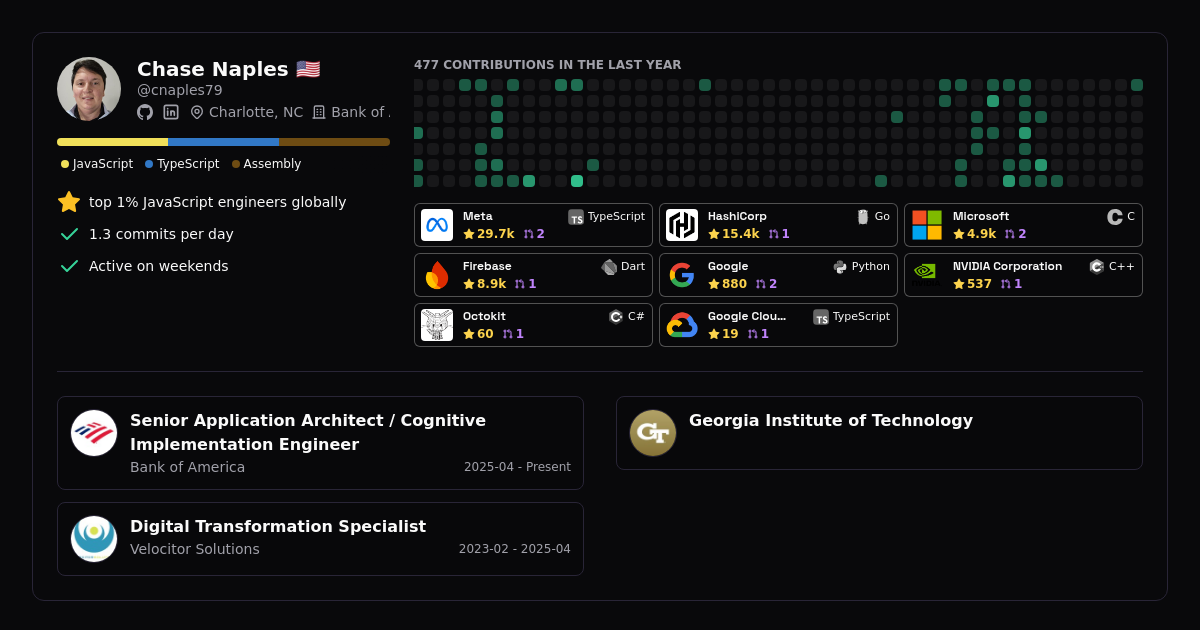The height and width of the screenshot is (630, 1200).
Task: Click the Google Cloud logo
Action: (x=682, y=325)
